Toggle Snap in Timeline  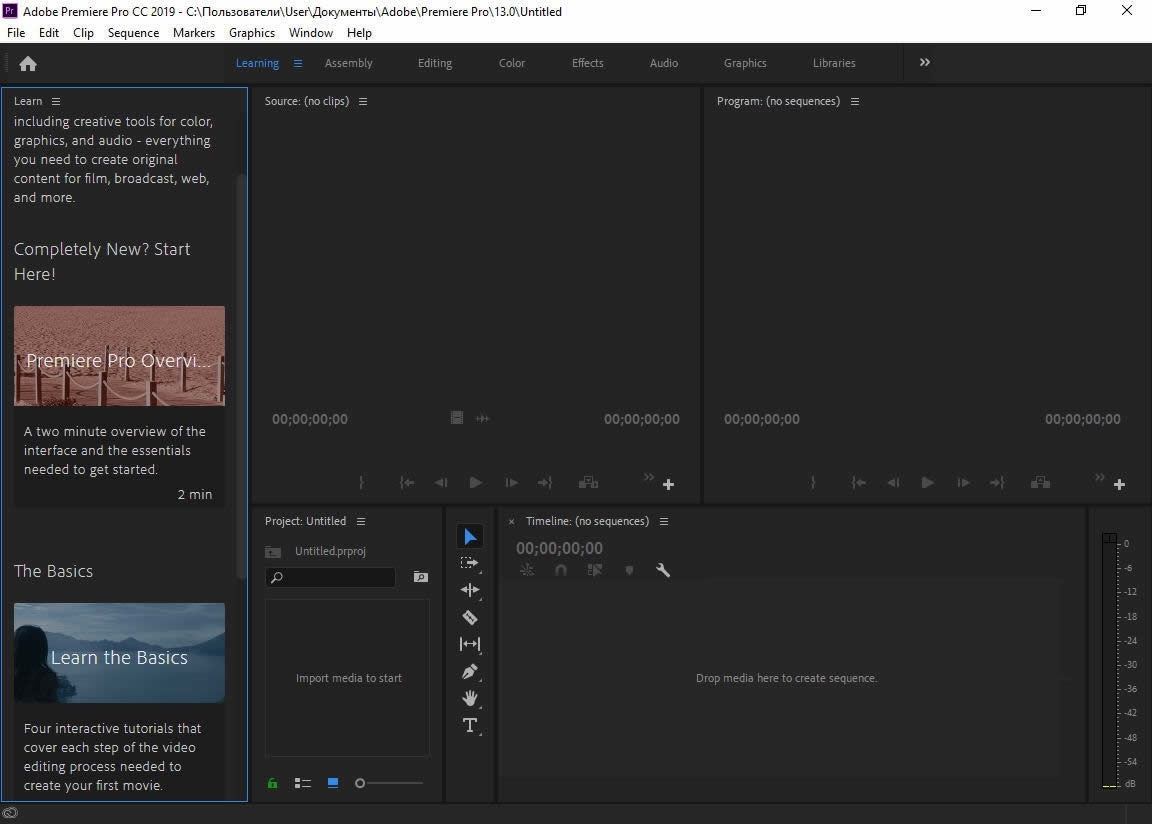coord(561,570)
